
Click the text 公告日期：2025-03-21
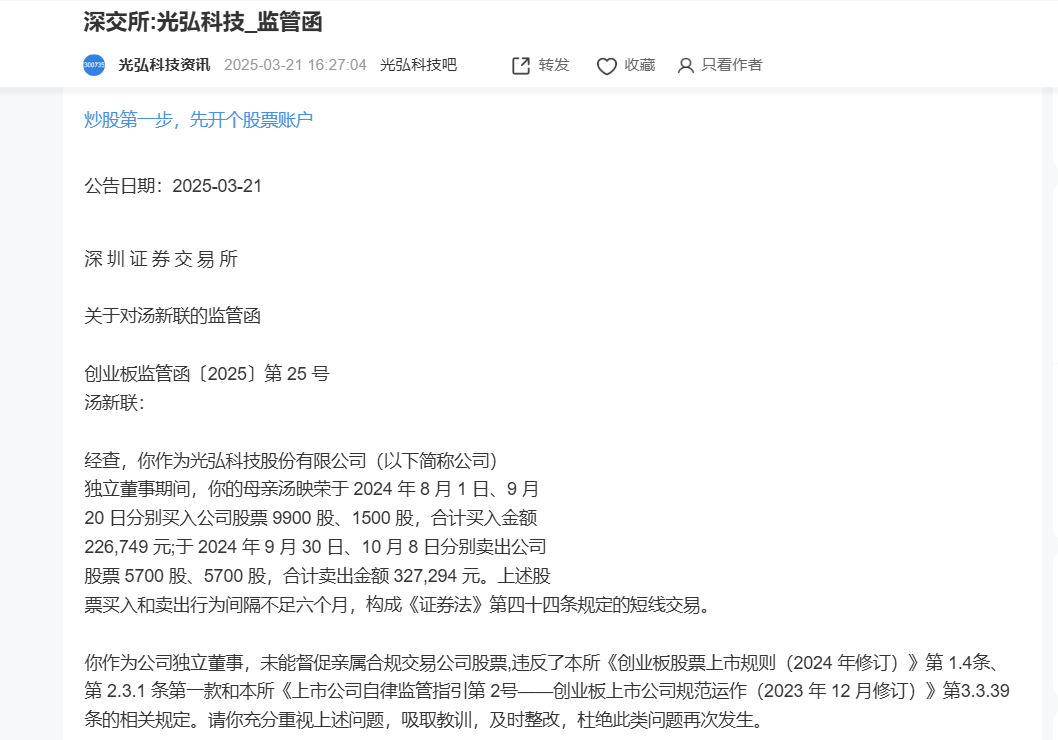pos(173,186)
